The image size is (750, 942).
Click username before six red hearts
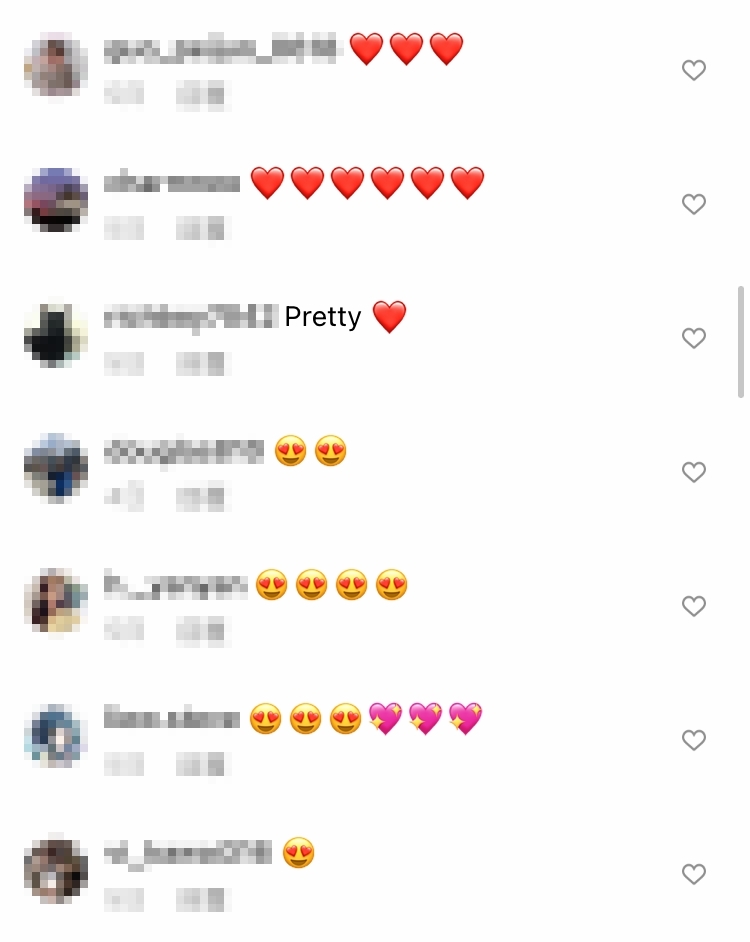point(172,183)
